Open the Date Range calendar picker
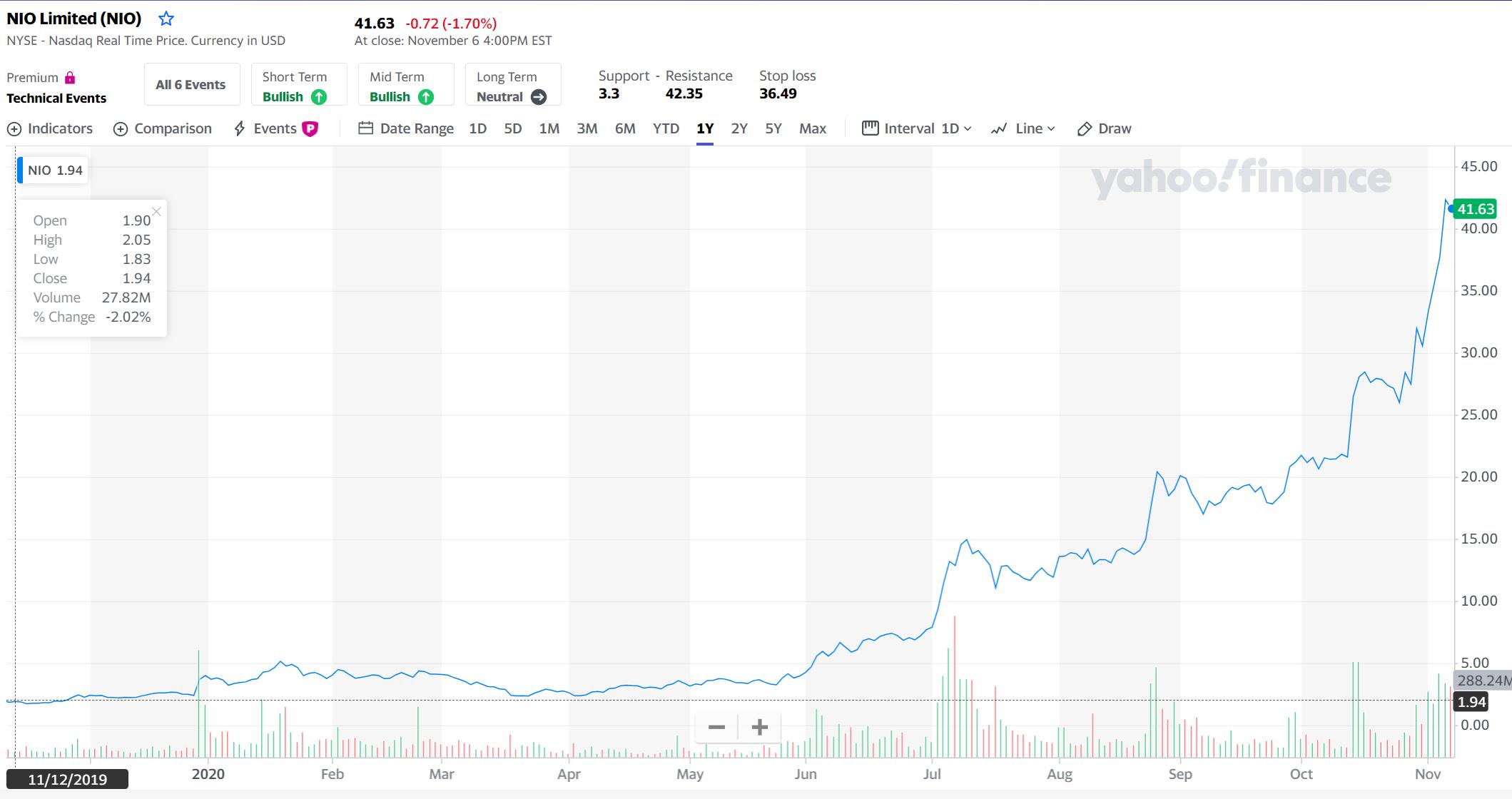1512x799 pixels. [x=366, y=128]
